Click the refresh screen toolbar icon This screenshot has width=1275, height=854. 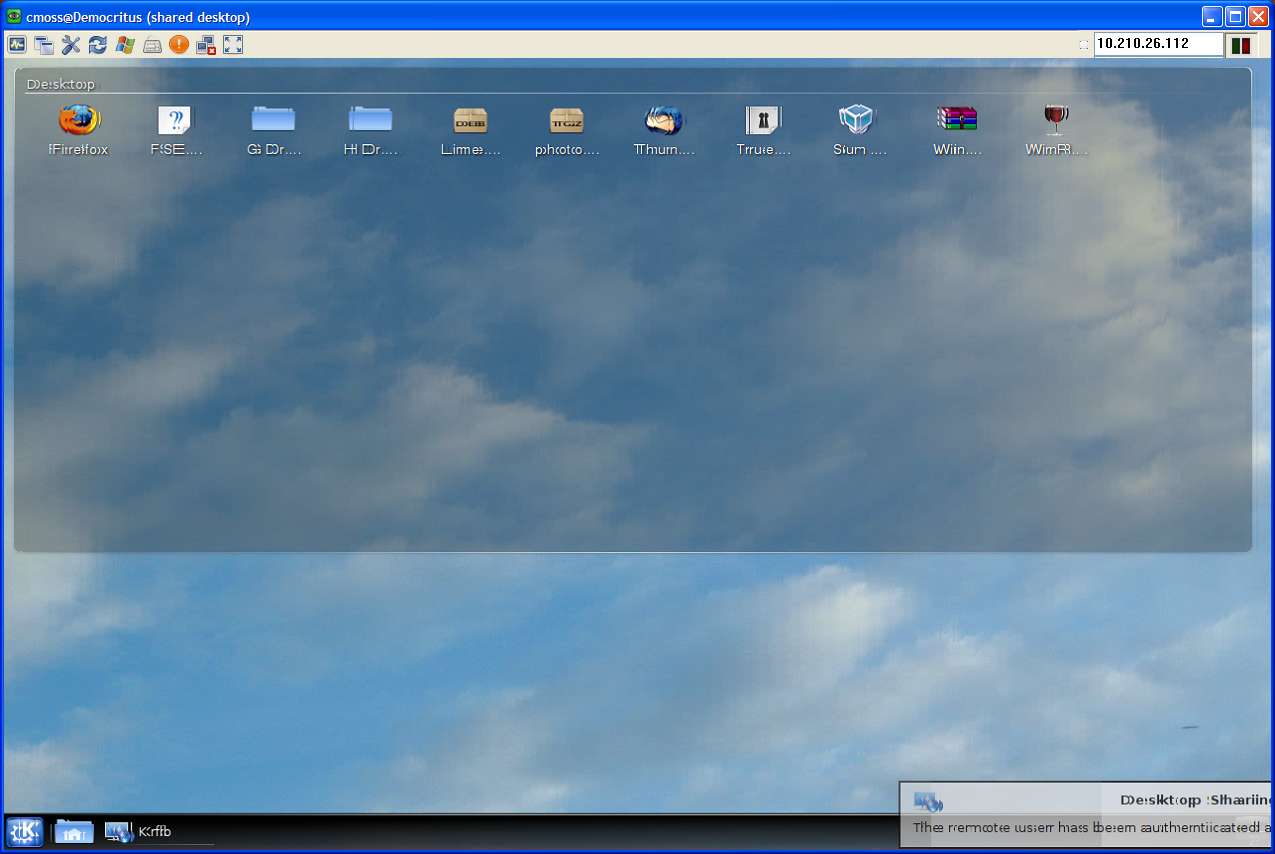point(98,44)
